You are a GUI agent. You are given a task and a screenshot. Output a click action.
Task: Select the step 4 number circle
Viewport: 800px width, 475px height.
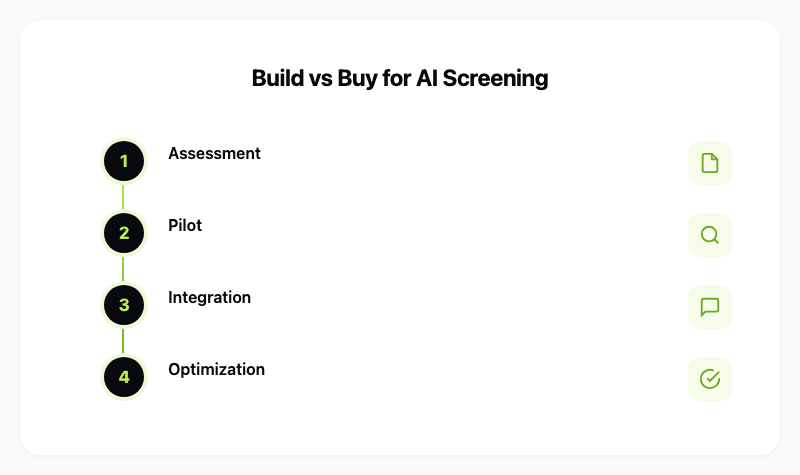tap(124, 377)
